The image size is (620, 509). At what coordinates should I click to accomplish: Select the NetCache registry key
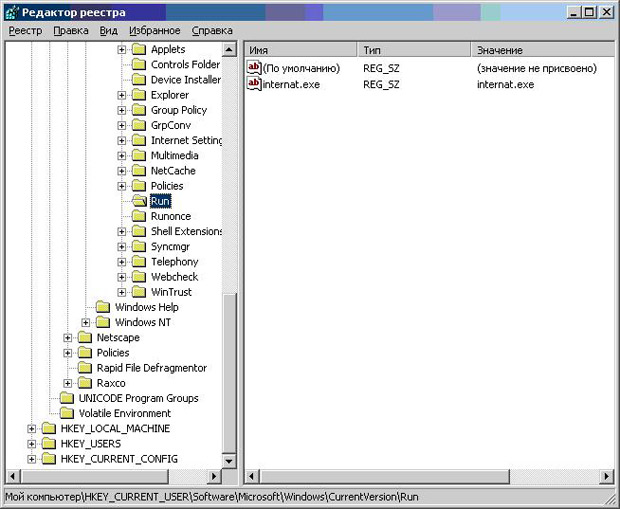pyautogui.click(x=173, y=171)
